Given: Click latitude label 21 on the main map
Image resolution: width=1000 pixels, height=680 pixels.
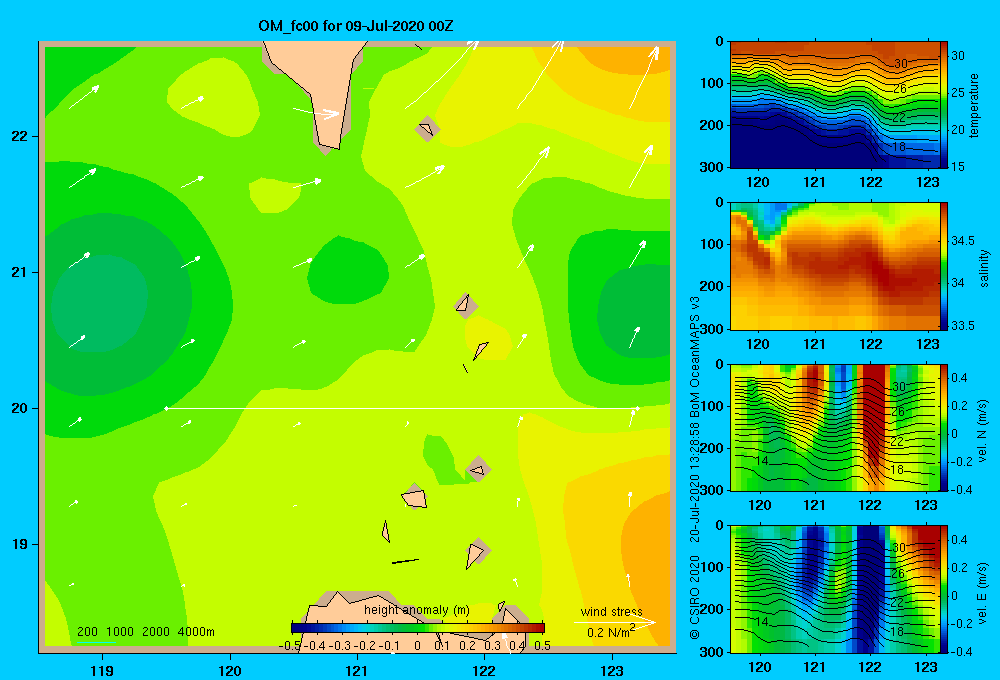Looking at the screenshot, I should click(x=19, y=272).
